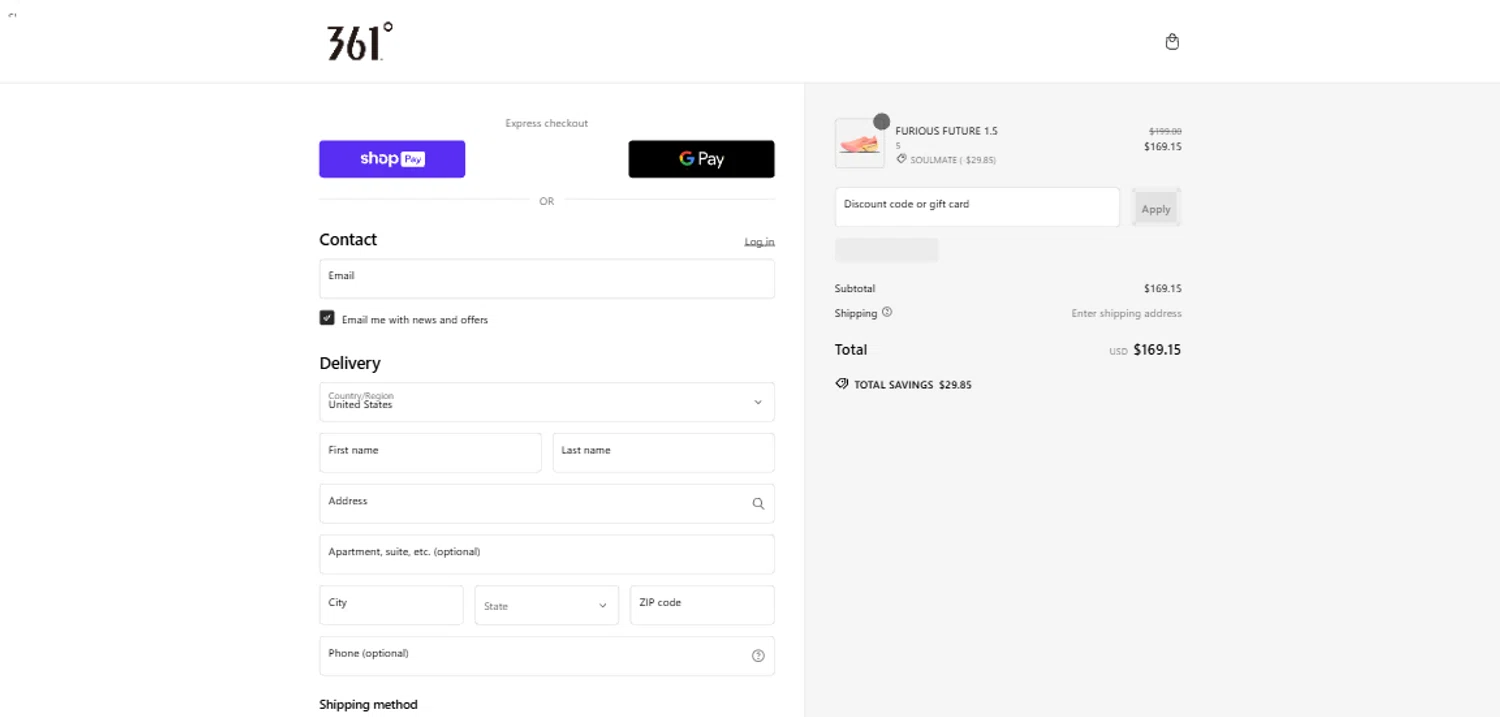Screen dimensions: 1500x717
Task: Click the TOTAL SAVINGS $29.85 text
Action: [913, 385]
